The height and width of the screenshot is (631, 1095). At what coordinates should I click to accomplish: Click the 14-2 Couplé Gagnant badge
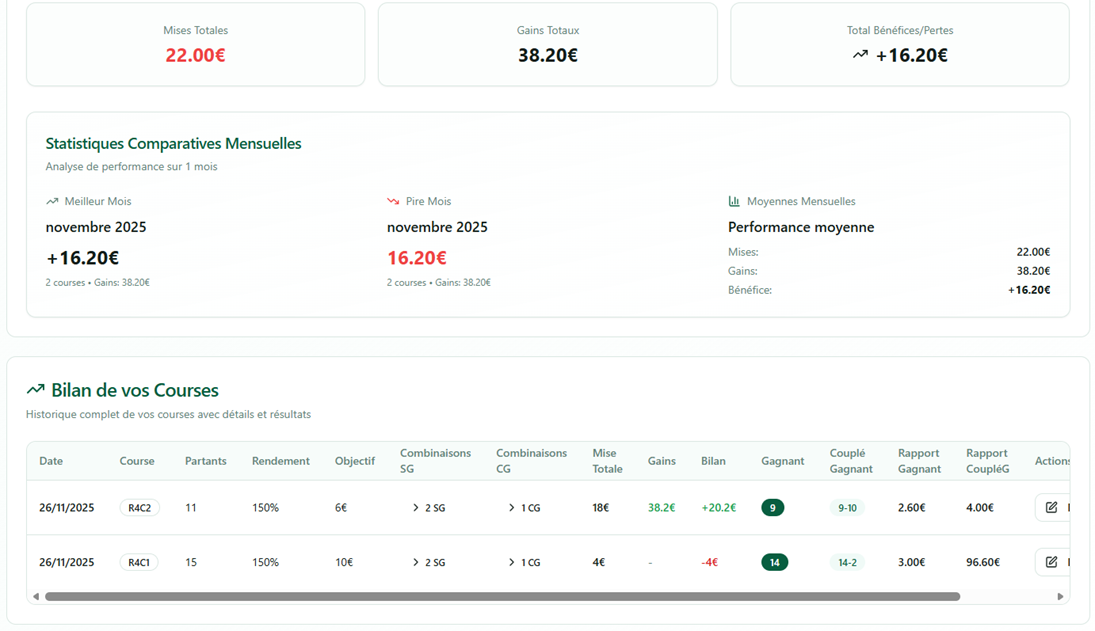(847, 562)
